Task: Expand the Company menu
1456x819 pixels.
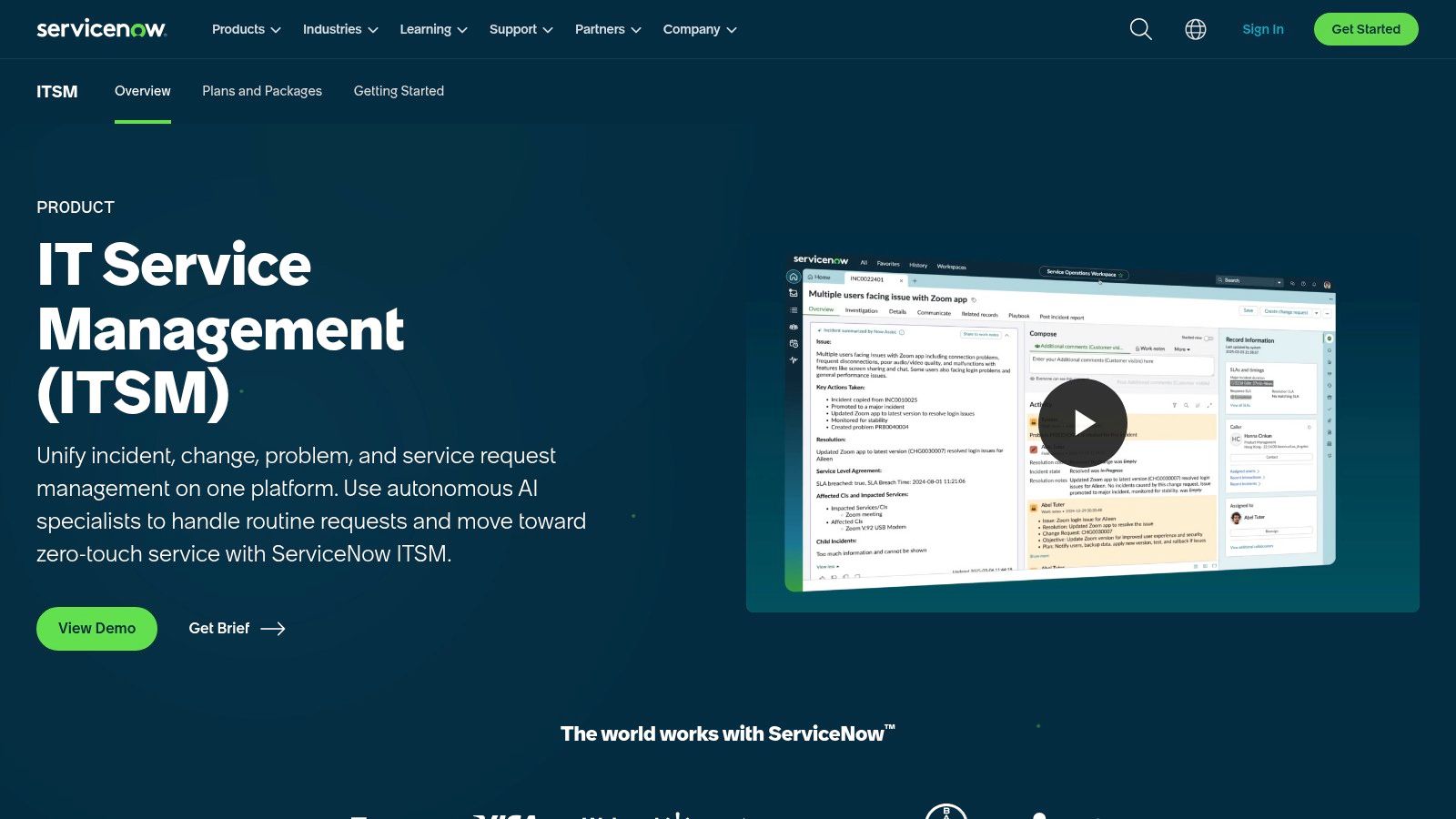Action: 700,29
